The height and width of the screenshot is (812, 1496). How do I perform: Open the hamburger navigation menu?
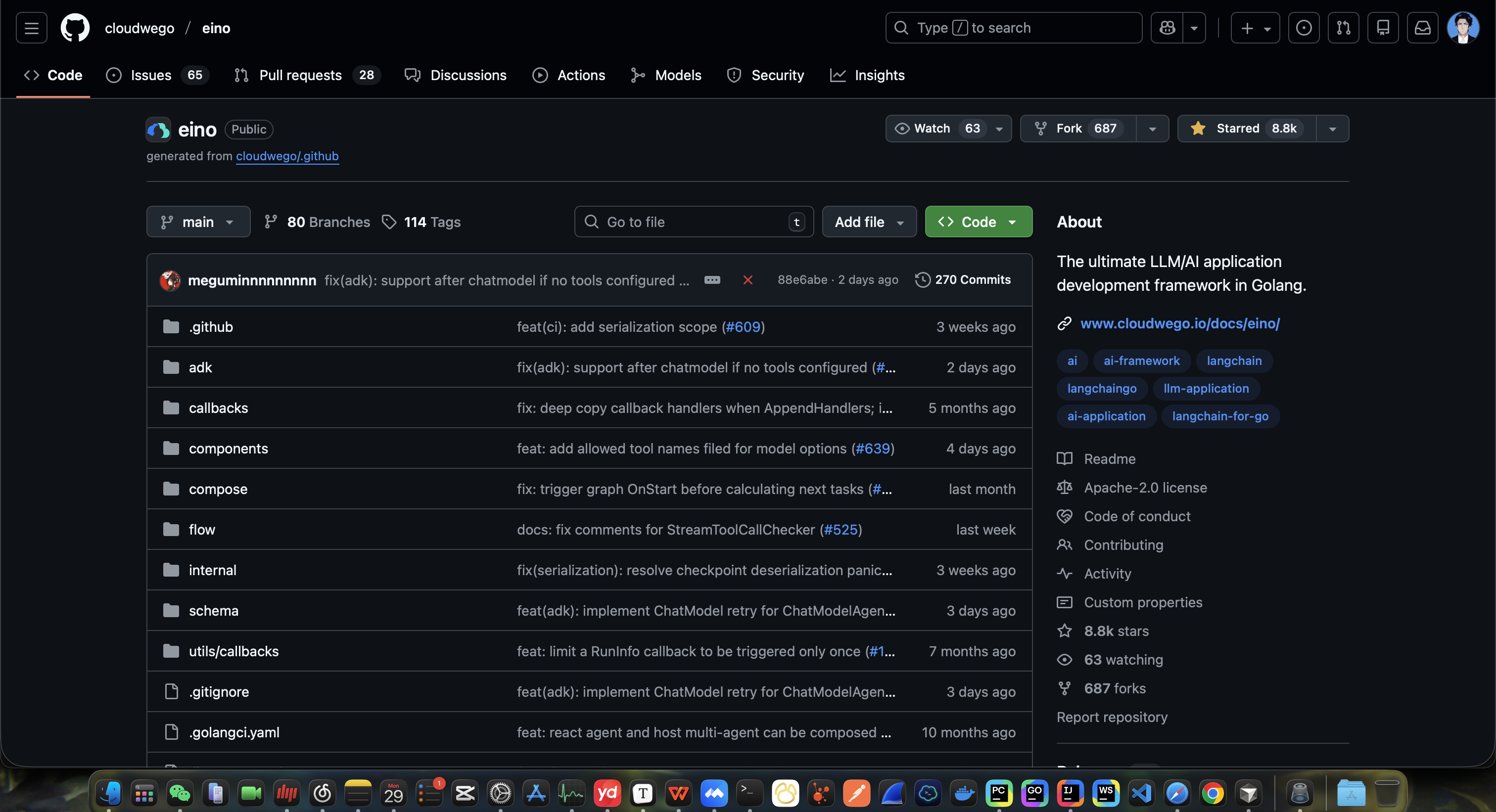click(31, 28)
